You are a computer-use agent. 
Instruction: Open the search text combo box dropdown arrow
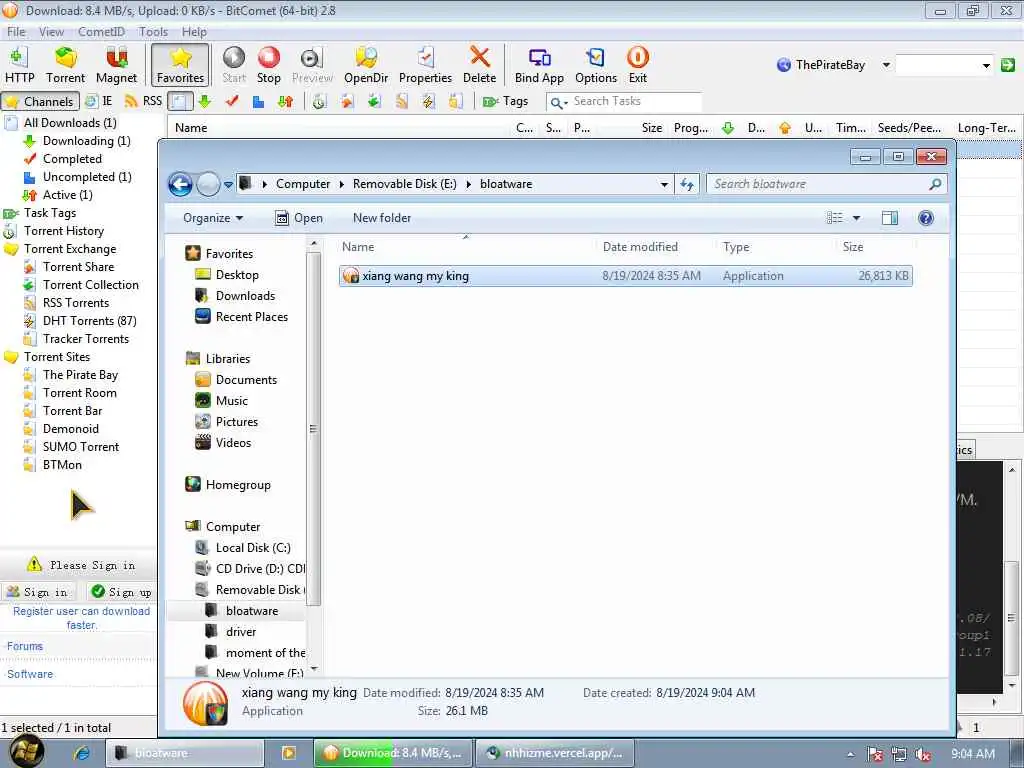tap(985, 65)
